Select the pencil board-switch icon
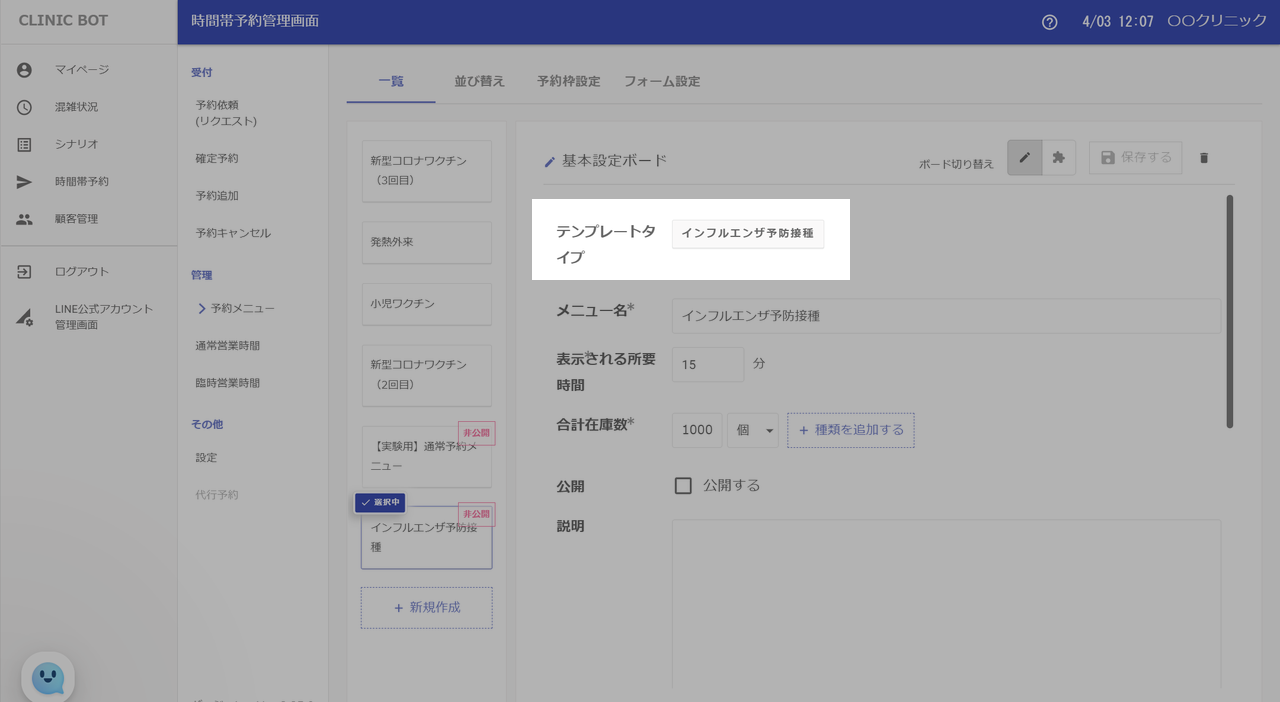The height and width of the screenshot is (702, 1280). 1024,158
